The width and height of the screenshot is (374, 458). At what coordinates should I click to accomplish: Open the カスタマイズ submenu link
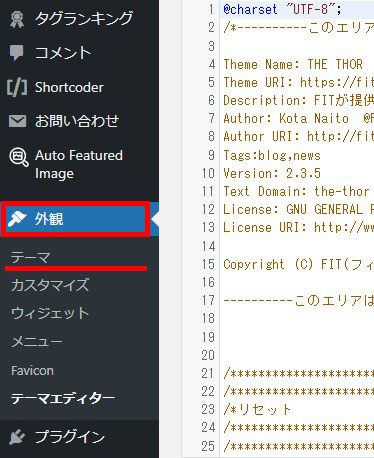click(50, 285)
